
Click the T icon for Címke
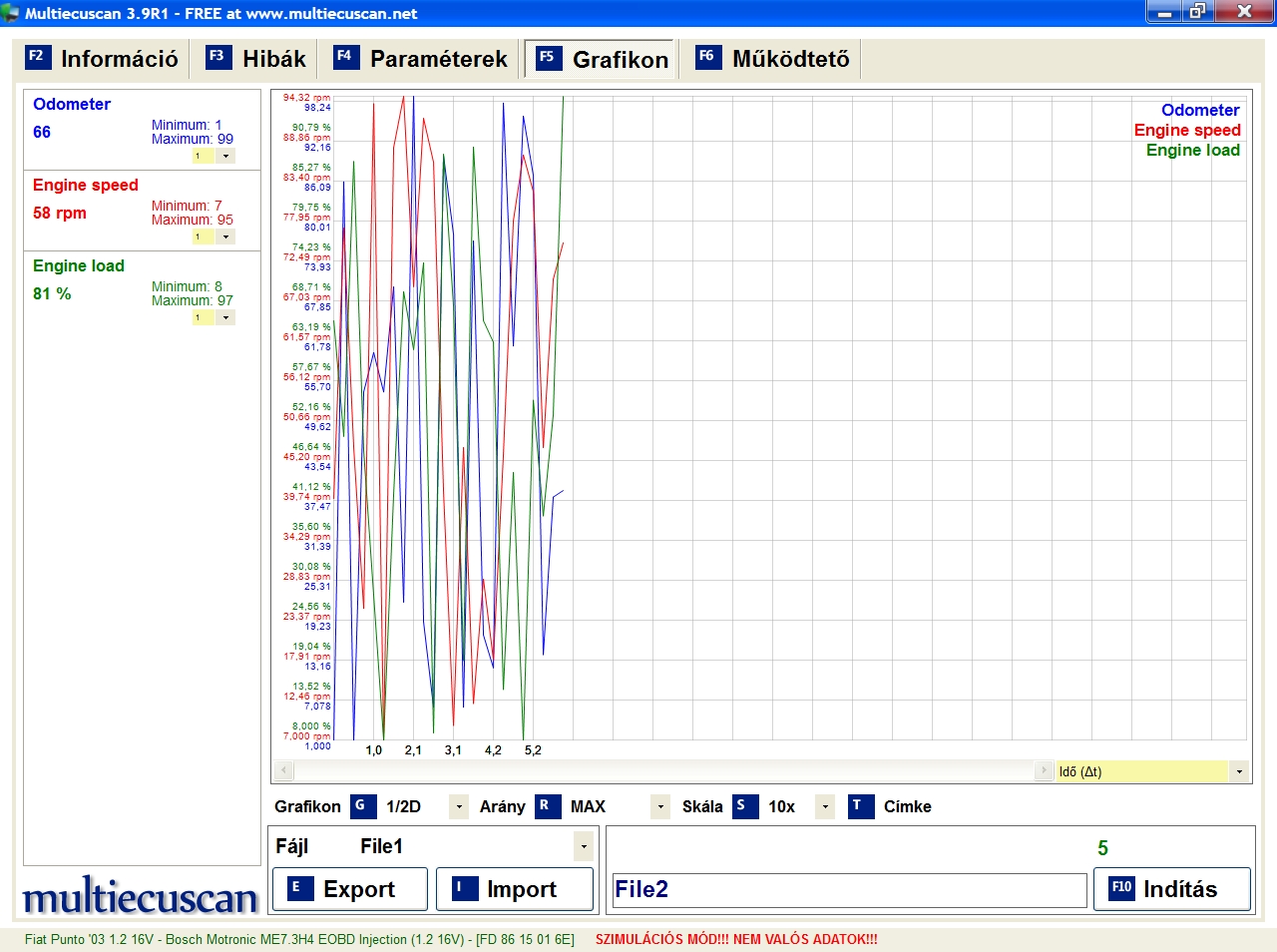(x=861, y=806)
